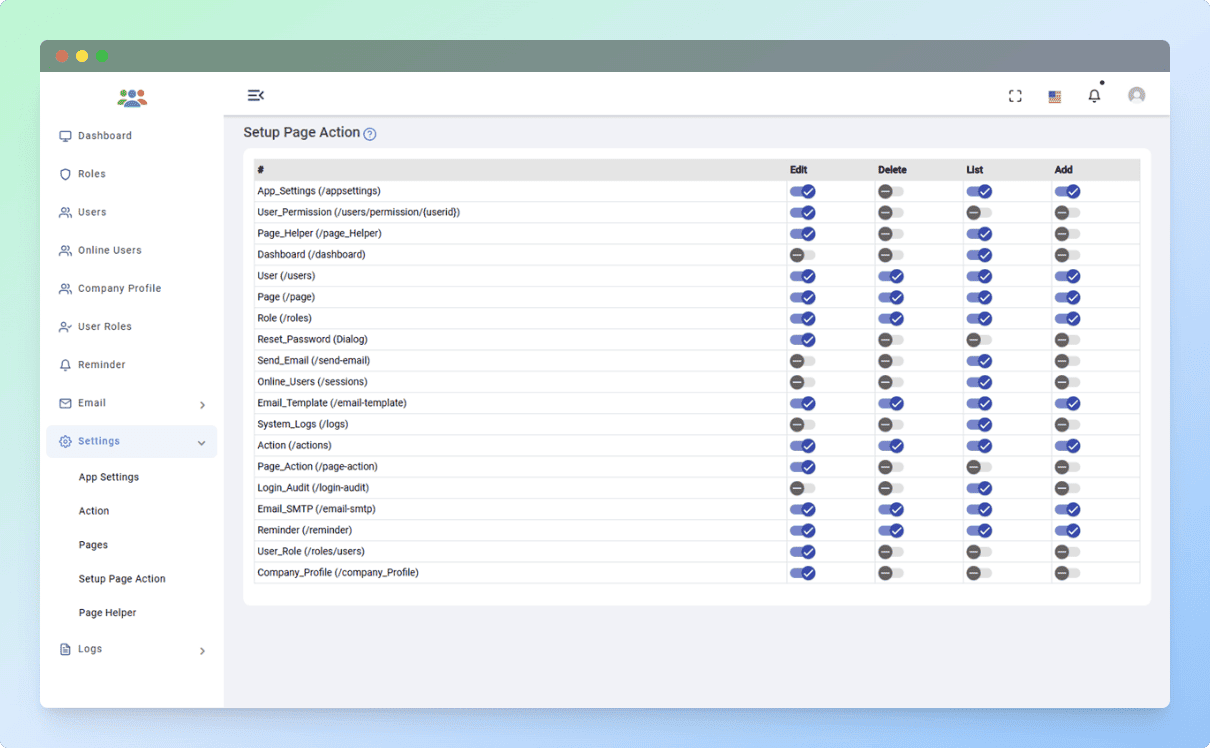Viewport: 1210px width, 748px height.
Task: Click the Users people icon in sidebar
Action: 65,212
